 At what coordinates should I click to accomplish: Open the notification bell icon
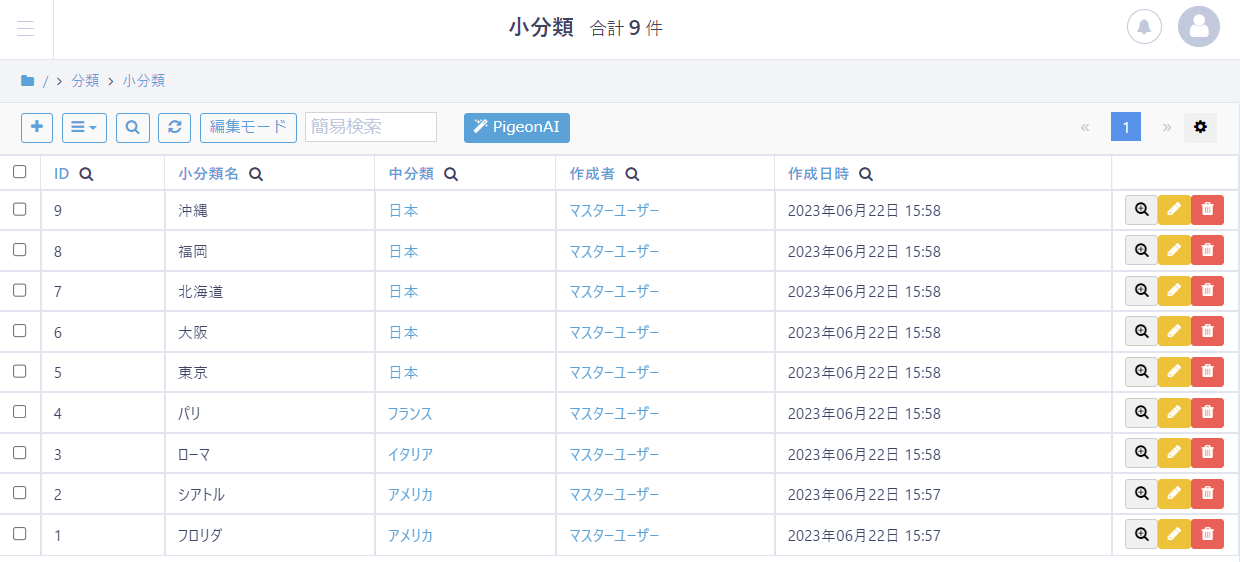point(1144,27)
